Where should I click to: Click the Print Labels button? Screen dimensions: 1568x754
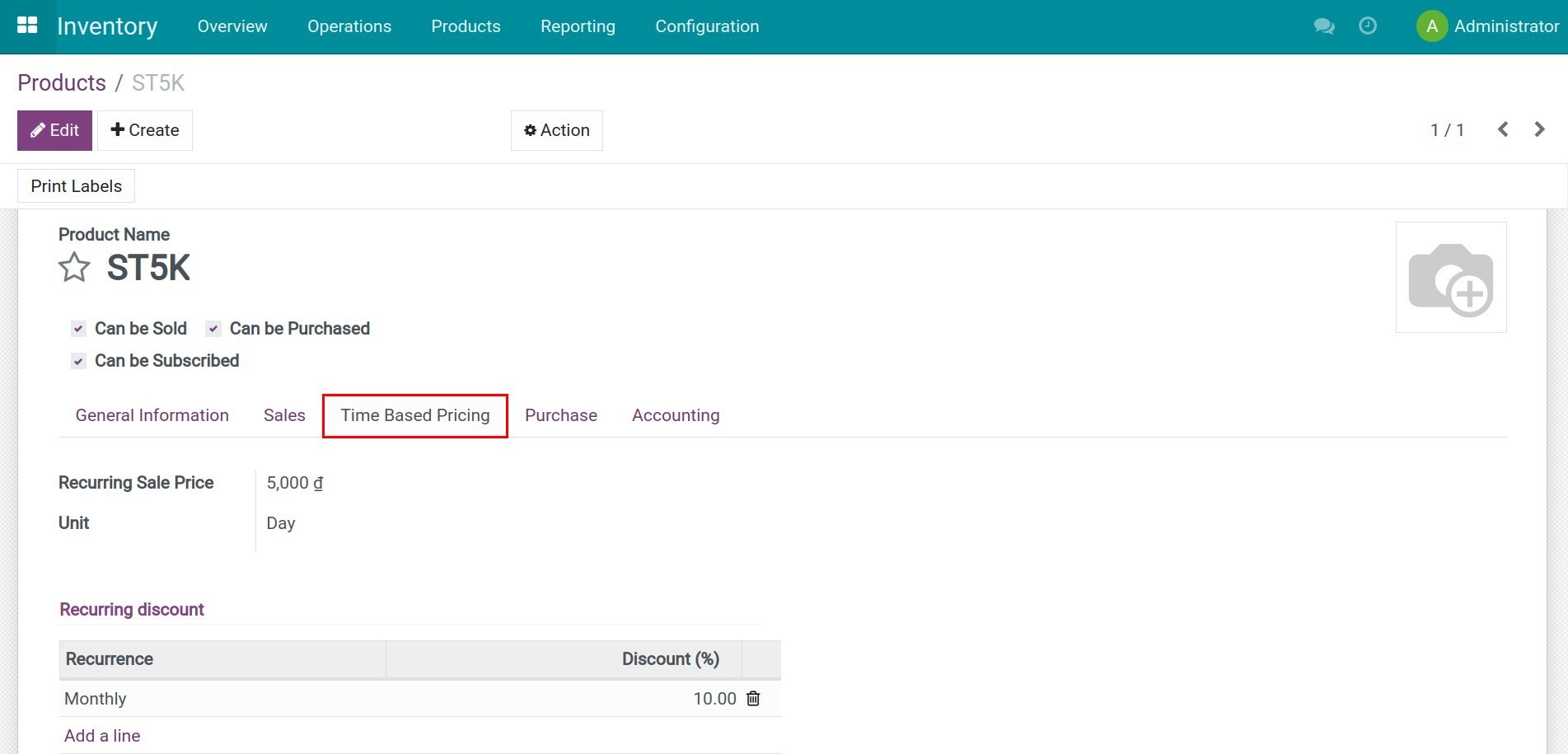point(75,185)
